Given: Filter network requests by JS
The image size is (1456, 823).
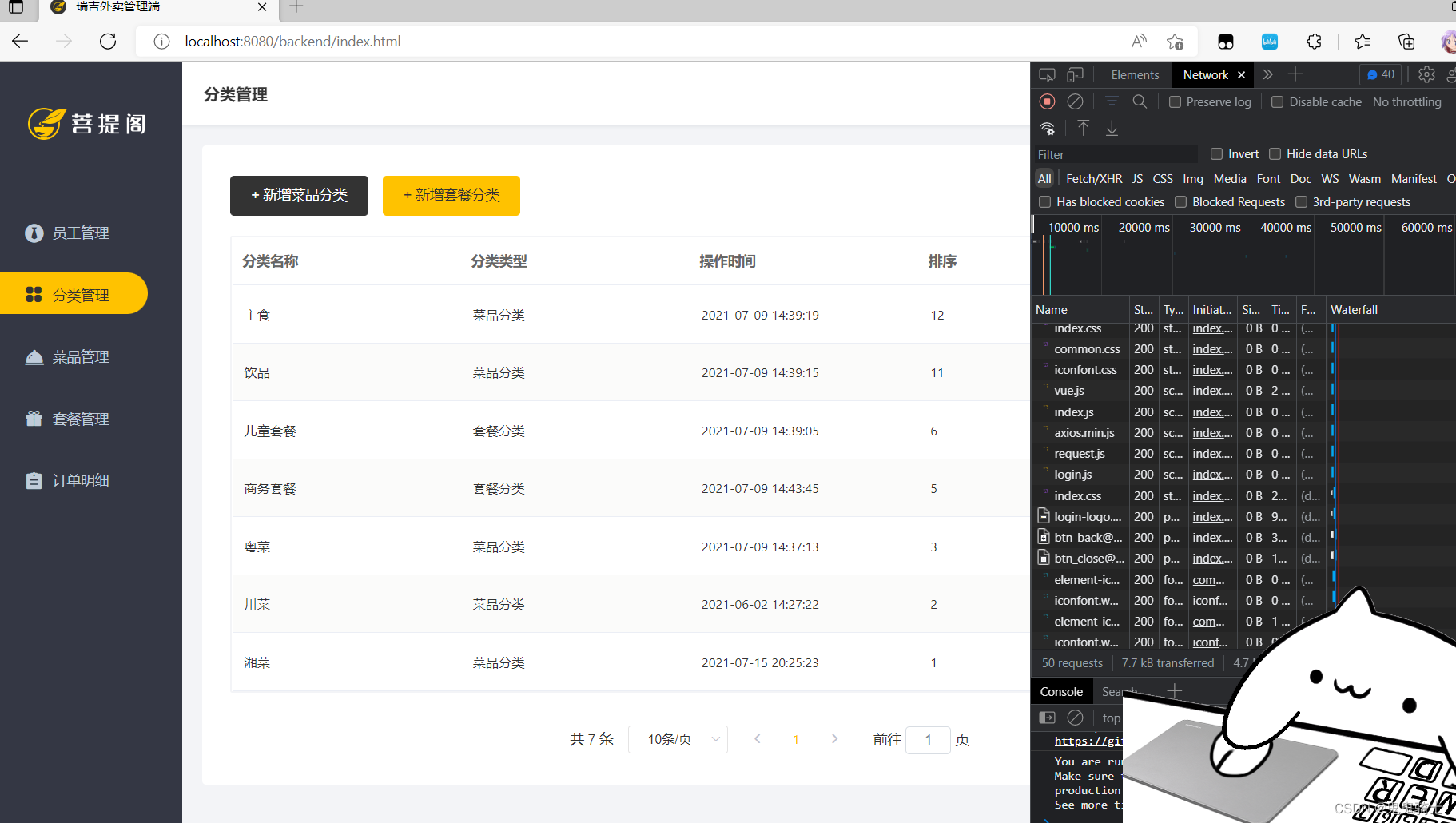Looking at the screenshot, I should click(1137, 179).
